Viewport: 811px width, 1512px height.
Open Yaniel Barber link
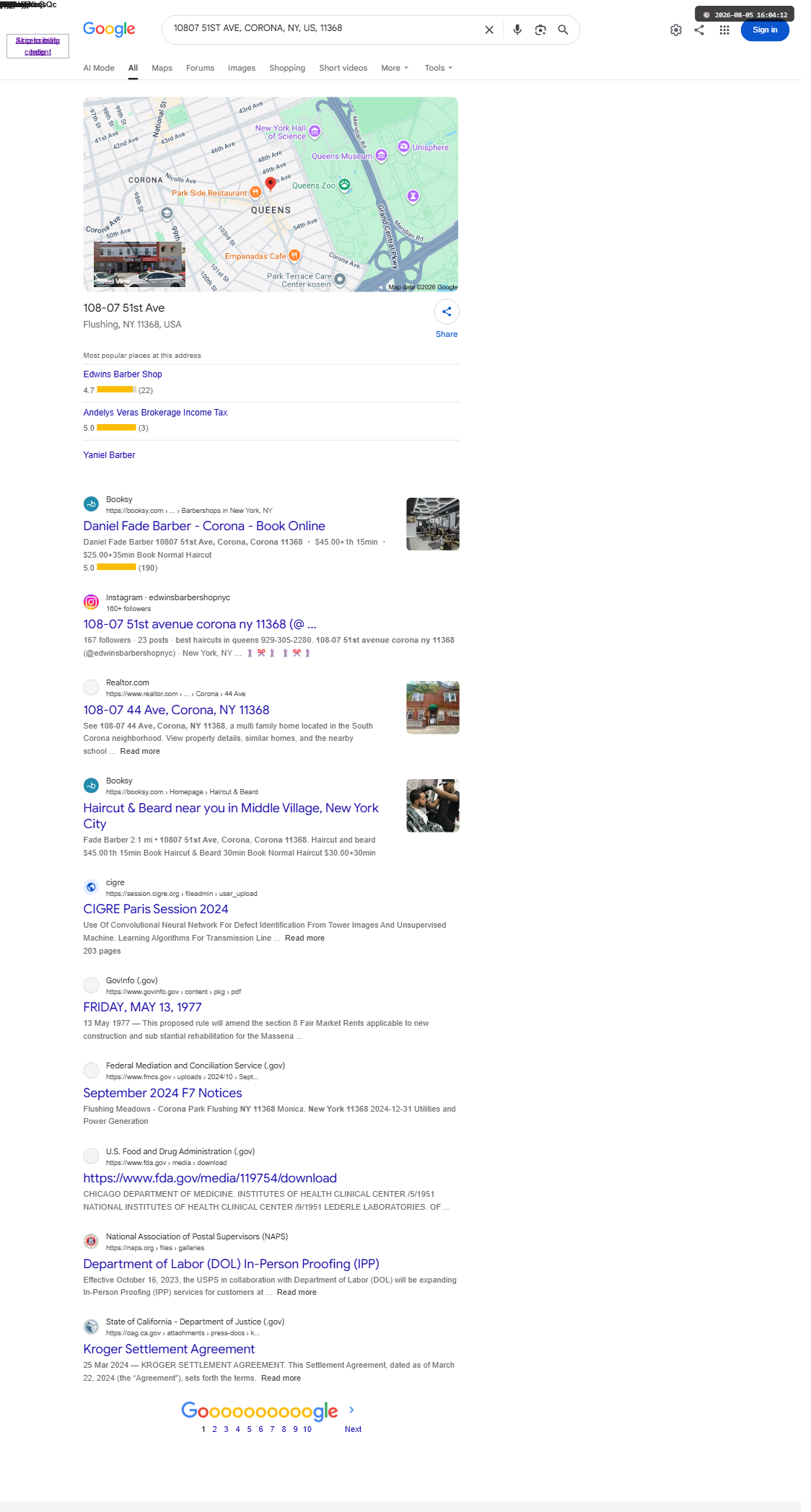click(x=109, y=455)
